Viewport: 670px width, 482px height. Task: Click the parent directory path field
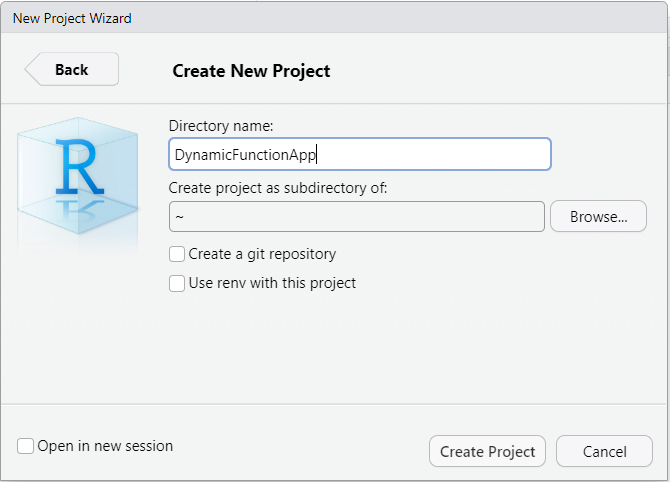(x=357, y=216)
